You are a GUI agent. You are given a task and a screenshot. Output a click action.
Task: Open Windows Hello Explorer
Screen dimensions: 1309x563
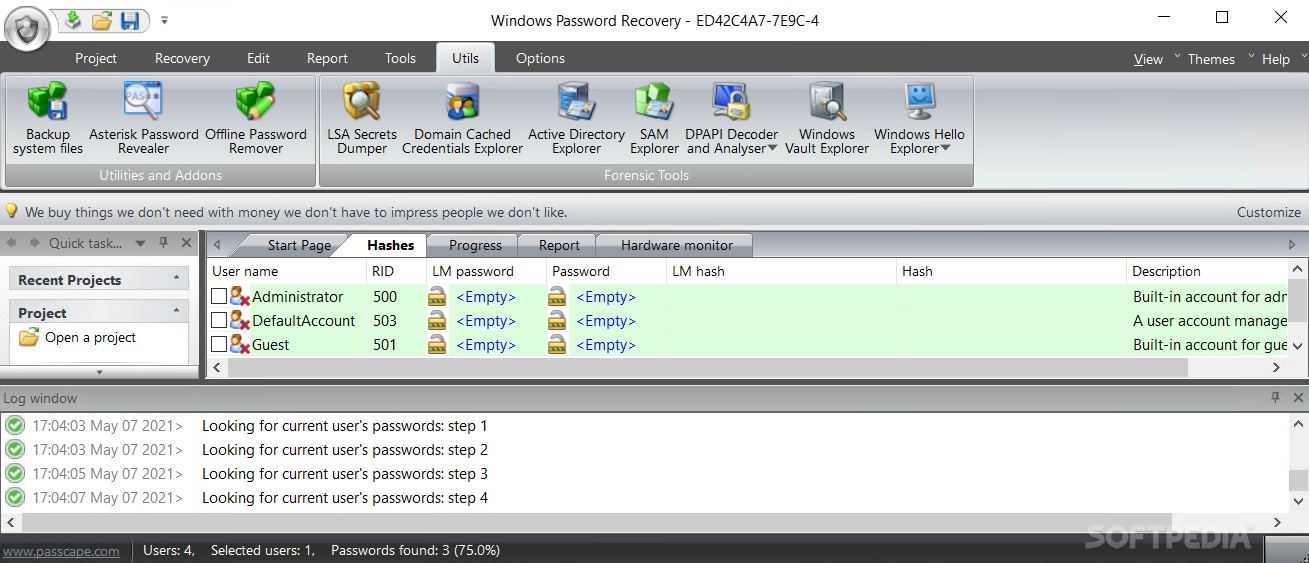919,119
